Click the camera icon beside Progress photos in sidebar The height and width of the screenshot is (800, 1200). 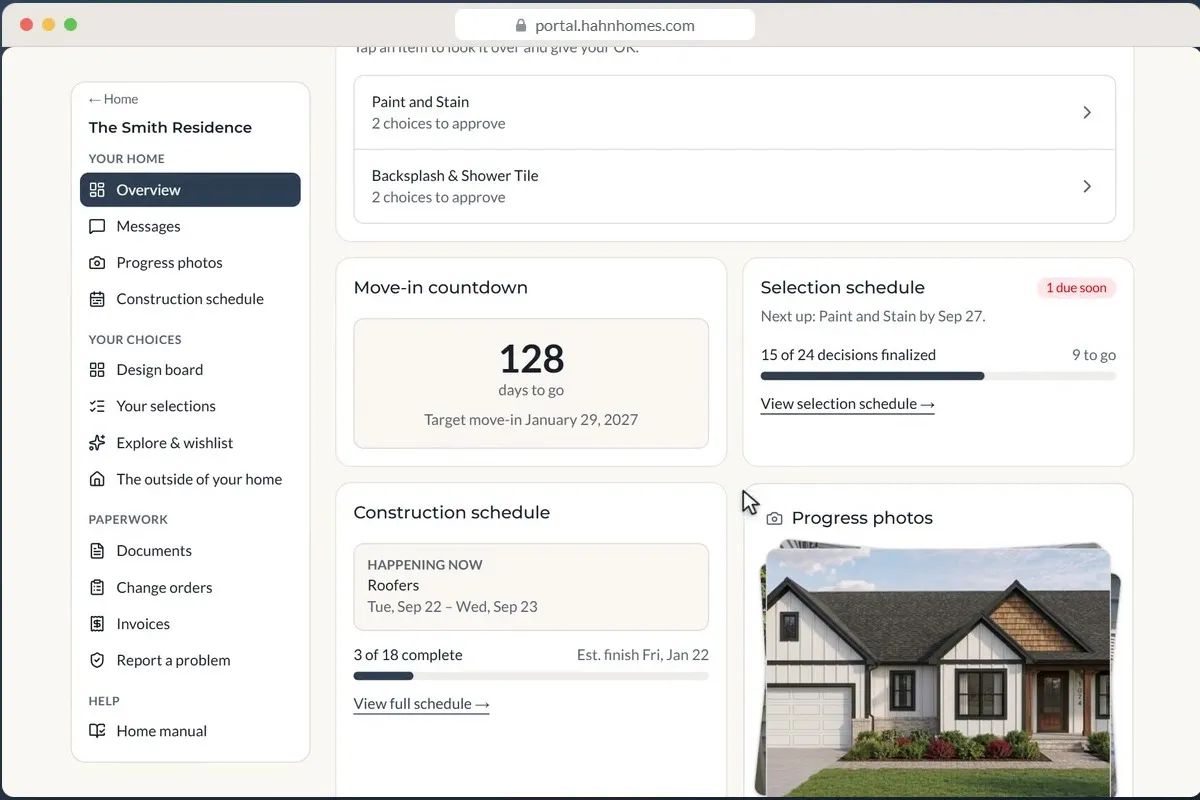[x=97, y=263]
